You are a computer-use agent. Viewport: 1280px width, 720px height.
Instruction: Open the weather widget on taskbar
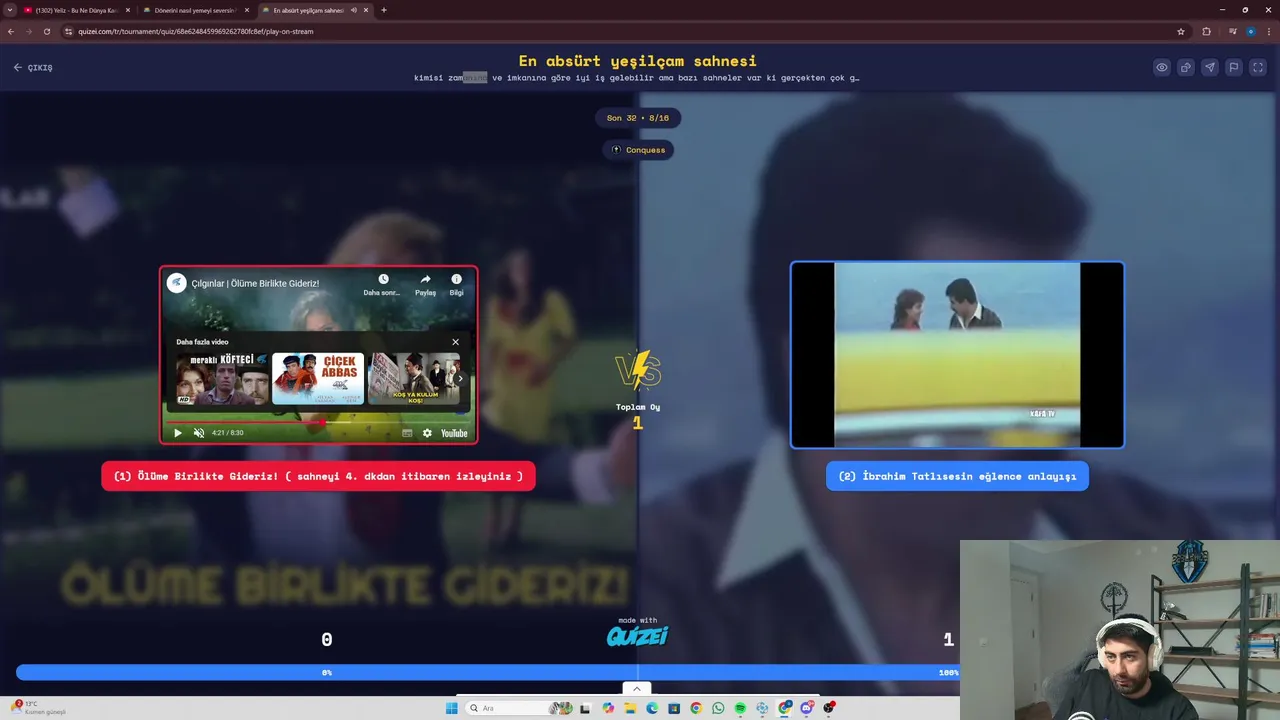pyautogui.click(x=38, y=708)
